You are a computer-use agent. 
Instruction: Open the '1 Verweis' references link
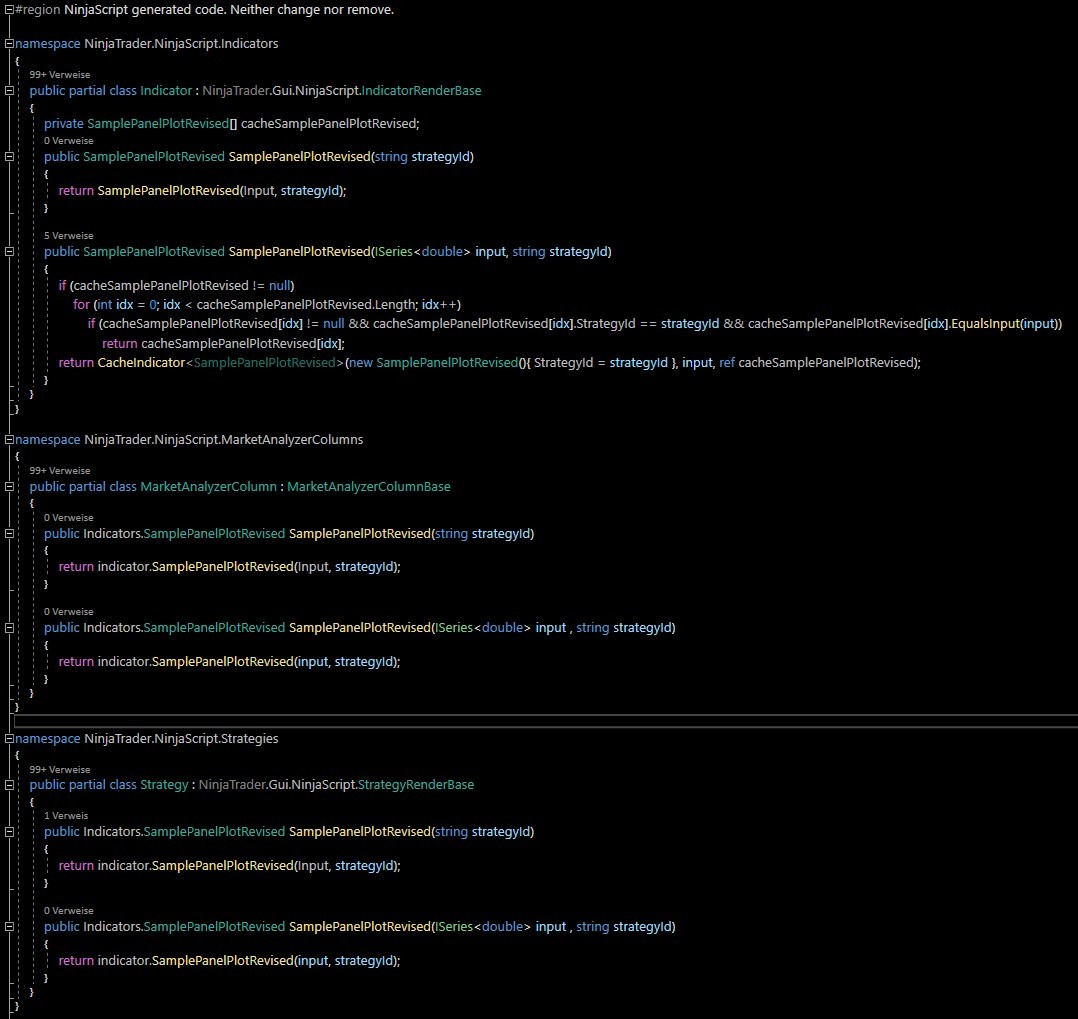pos(66,815)
